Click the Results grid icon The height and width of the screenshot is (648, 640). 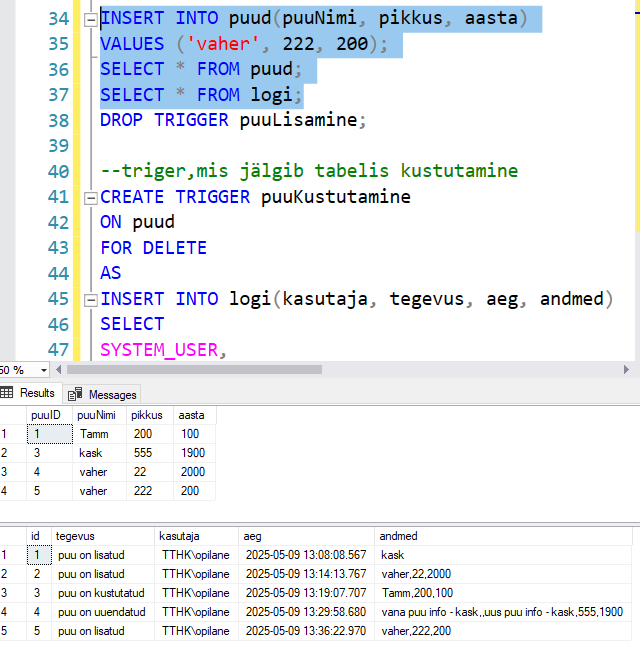8,393
